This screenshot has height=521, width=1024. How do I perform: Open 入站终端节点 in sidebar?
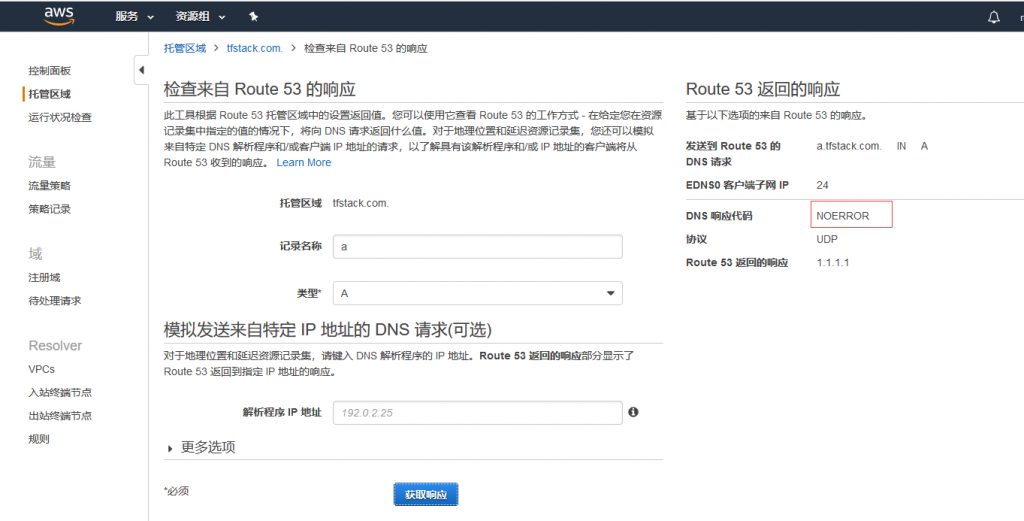[x=60, y=392]
